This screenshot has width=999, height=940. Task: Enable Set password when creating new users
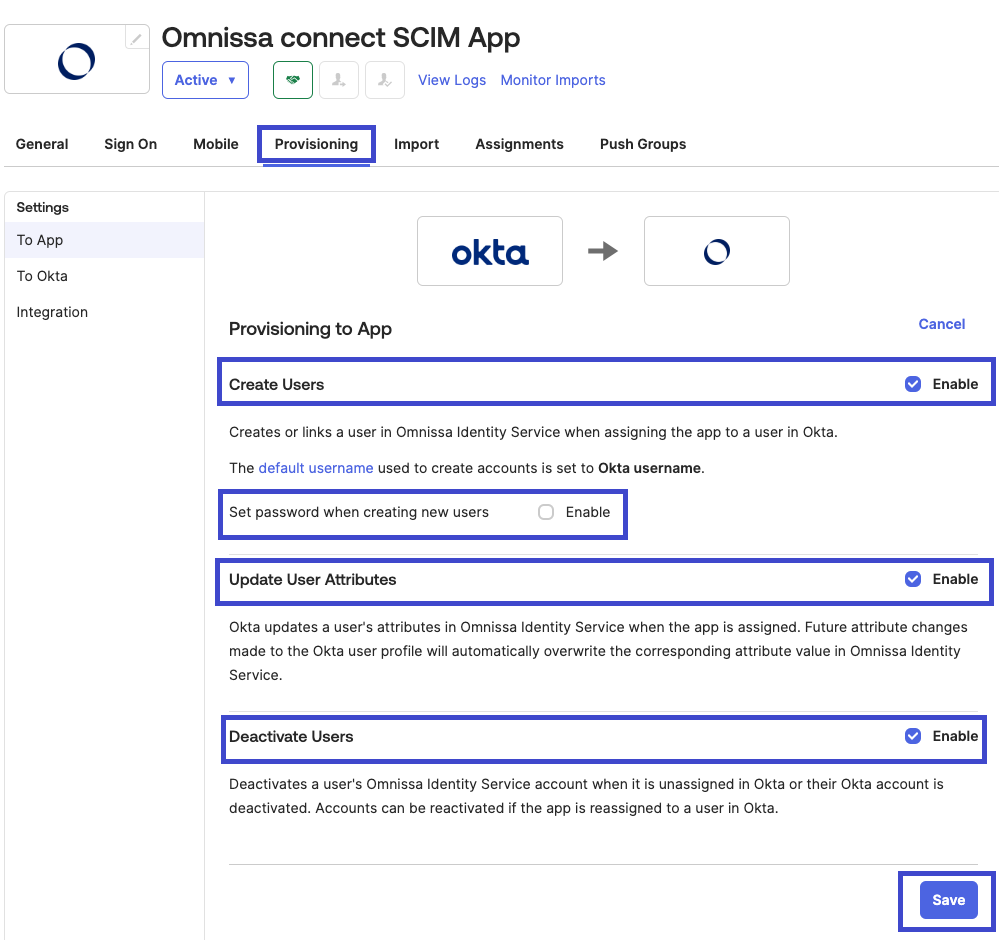pos(546,512)
